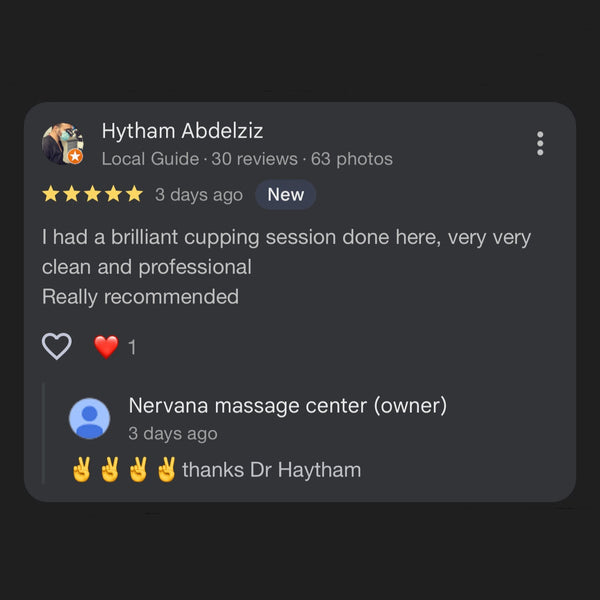Like the review with outlined heart
600x600 pixels.
(57, 346)
